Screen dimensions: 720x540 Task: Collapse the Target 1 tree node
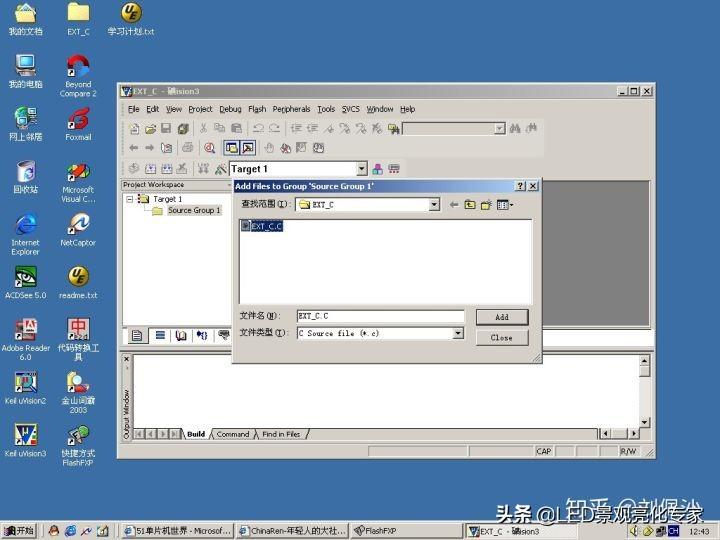(130, 199)
